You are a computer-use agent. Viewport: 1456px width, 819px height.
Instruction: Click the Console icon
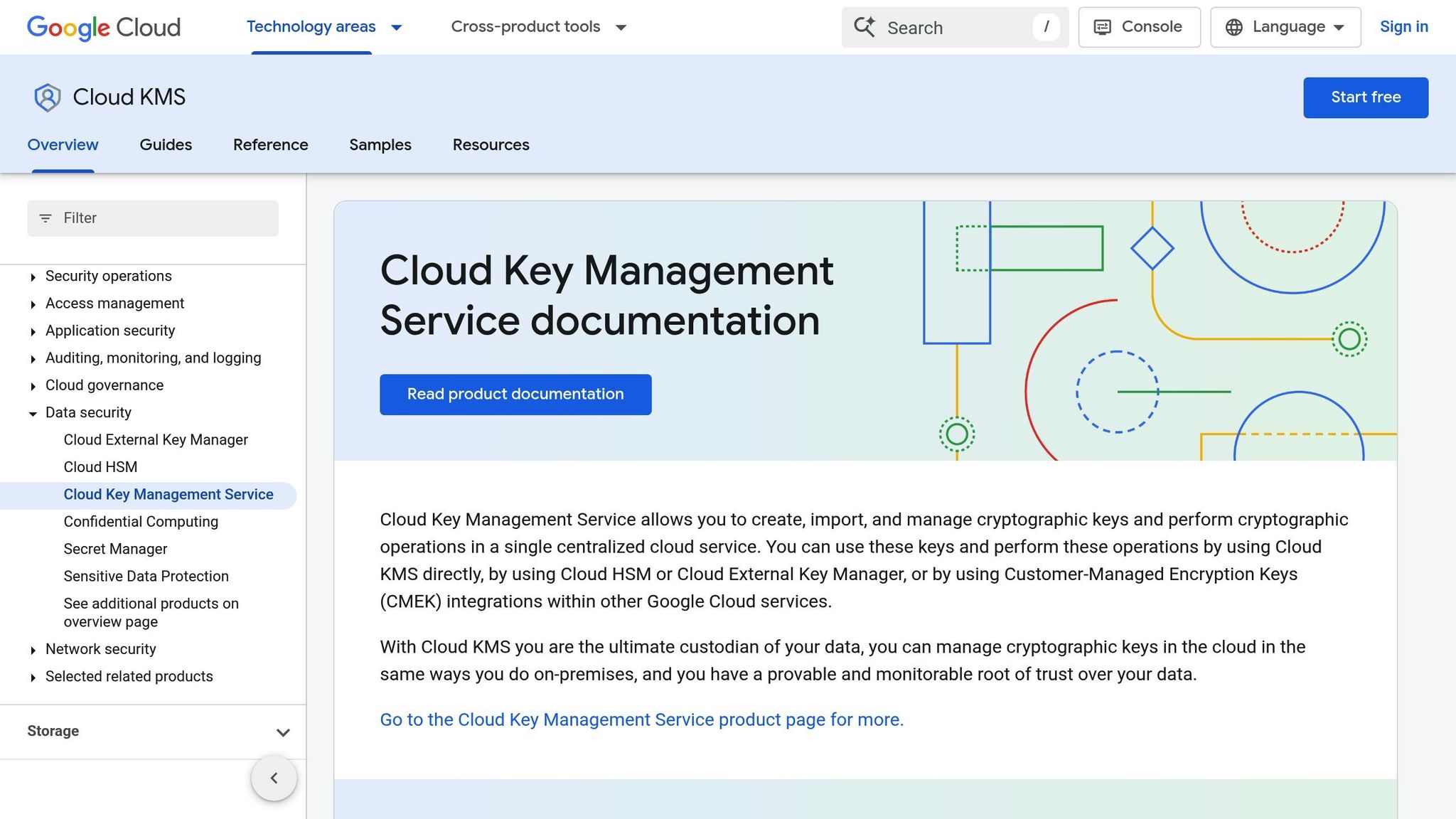(x=1103, y=26)
